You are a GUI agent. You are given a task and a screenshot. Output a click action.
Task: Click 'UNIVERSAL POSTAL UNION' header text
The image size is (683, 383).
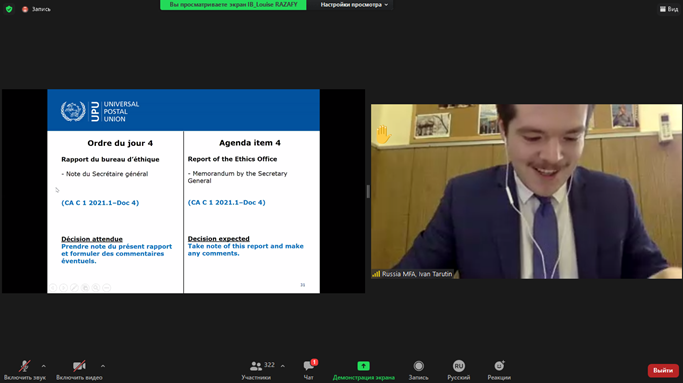tap(121, 112)
